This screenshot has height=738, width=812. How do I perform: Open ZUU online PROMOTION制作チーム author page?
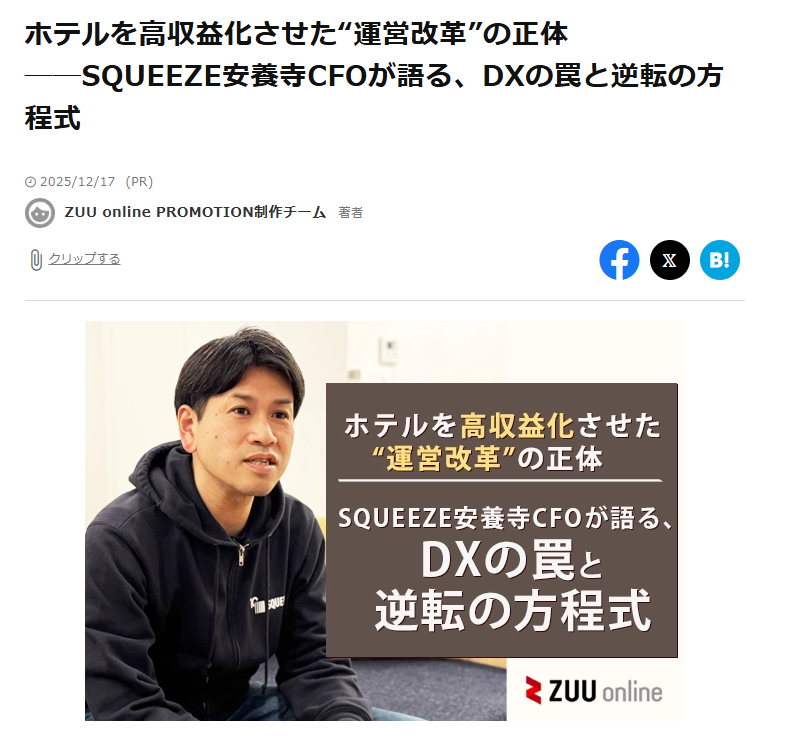point(195,212)
